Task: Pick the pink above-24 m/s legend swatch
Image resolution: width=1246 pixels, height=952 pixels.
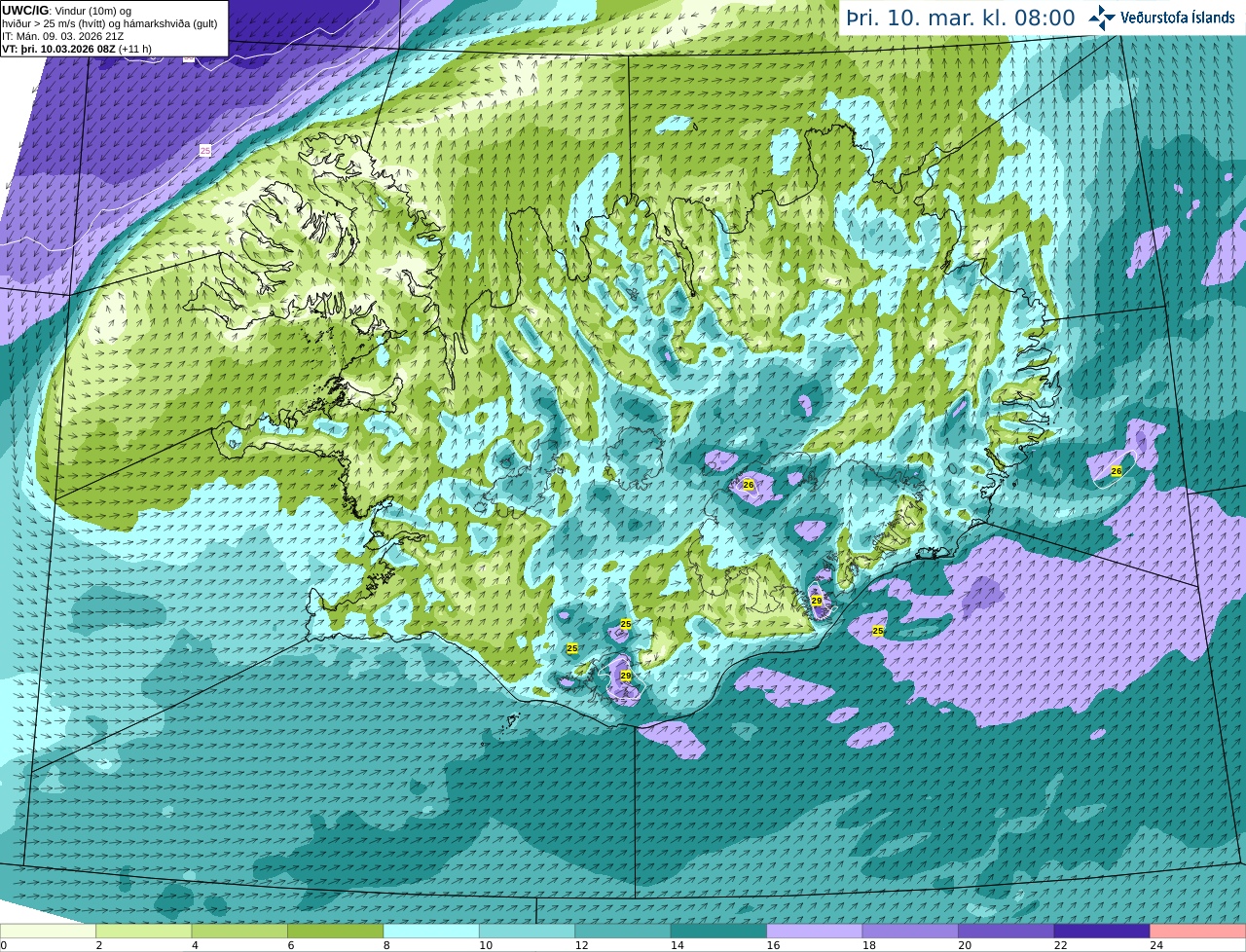Action: tap(1198, 931)
